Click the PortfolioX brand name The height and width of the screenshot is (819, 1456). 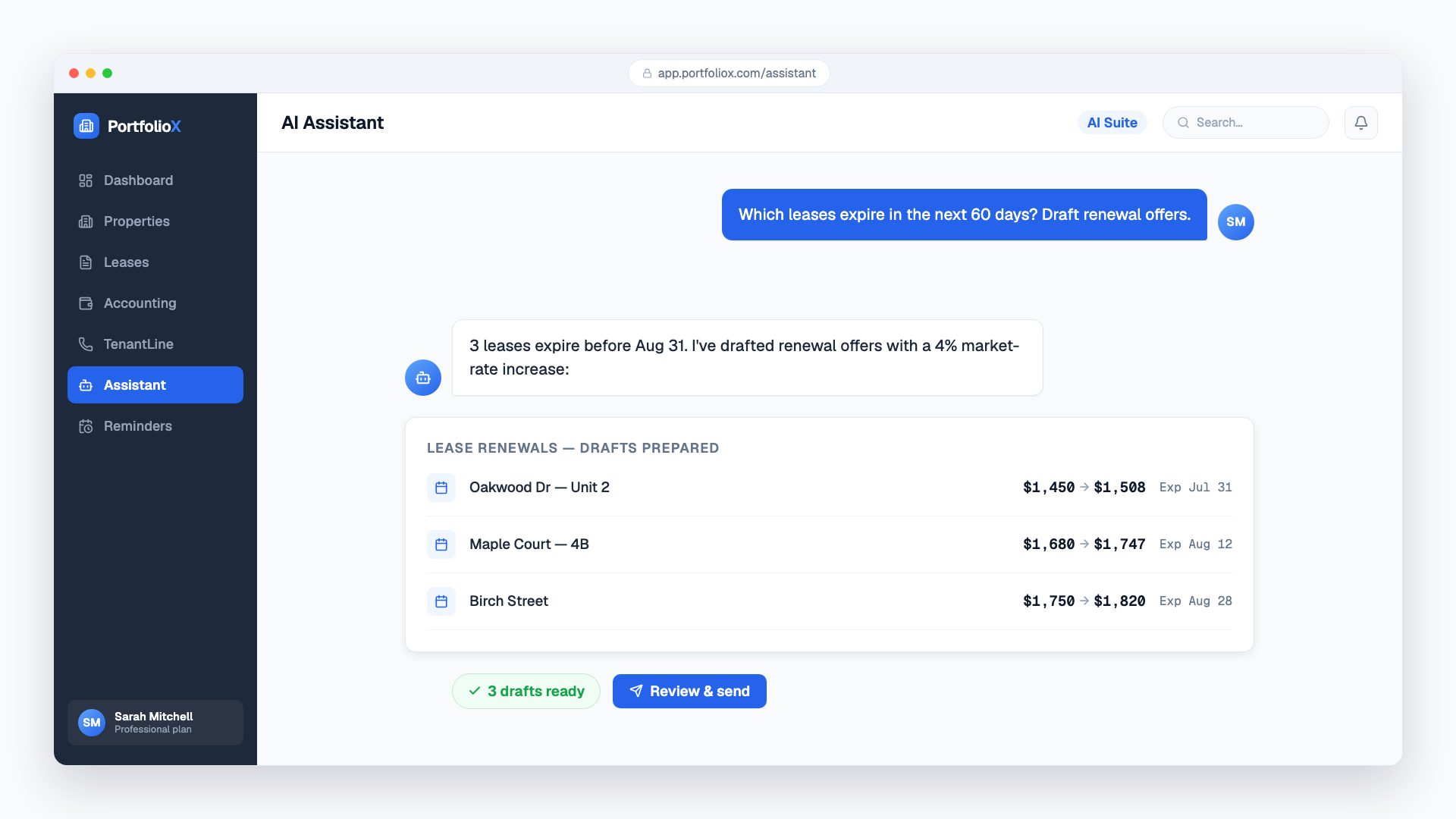[144, 126]
